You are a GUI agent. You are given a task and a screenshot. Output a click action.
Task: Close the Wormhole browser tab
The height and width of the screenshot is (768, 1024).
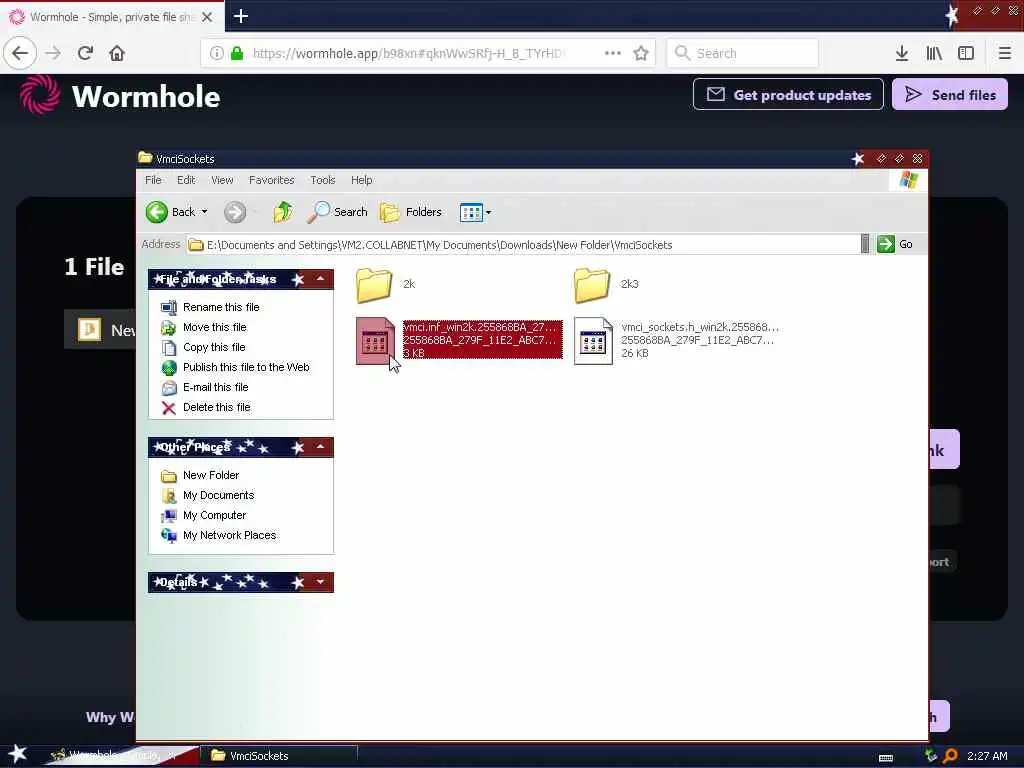(x=207, y=17)
